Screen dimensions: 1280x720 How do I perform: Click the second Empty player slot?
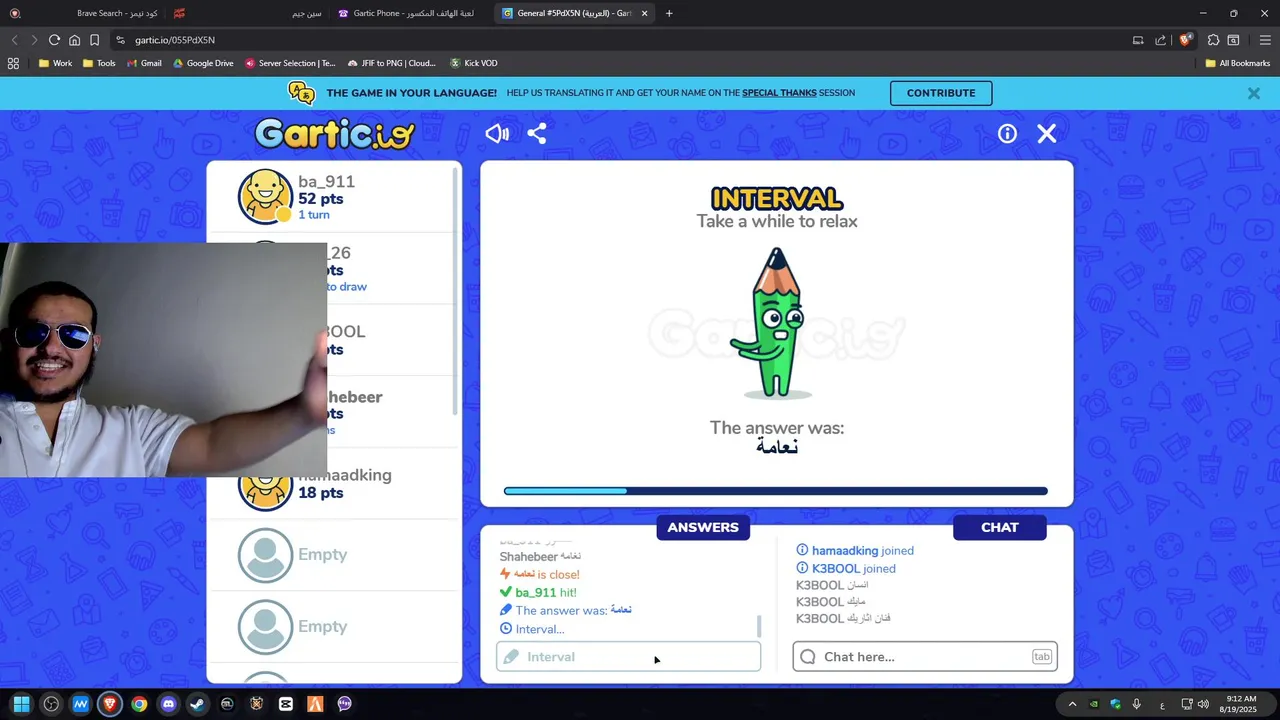[x=334, y=627]
